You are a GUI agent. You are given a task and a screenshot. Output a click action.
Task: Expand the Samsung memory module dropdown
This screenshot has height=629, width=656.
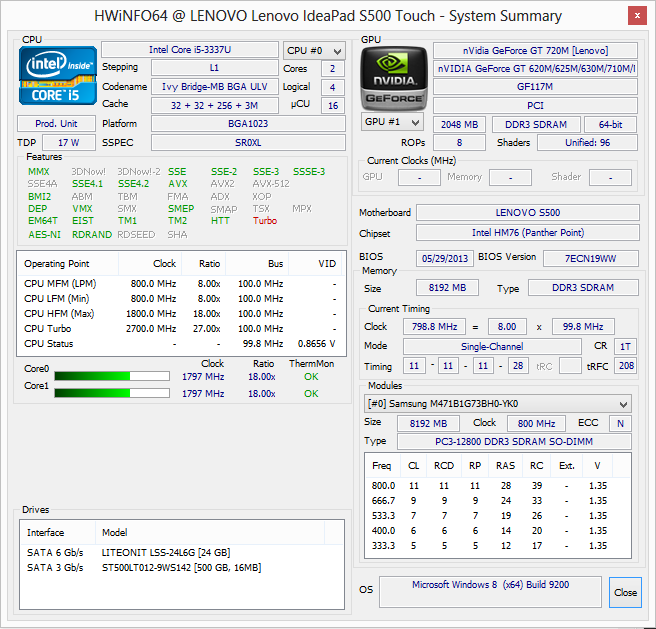coord(497,404)
